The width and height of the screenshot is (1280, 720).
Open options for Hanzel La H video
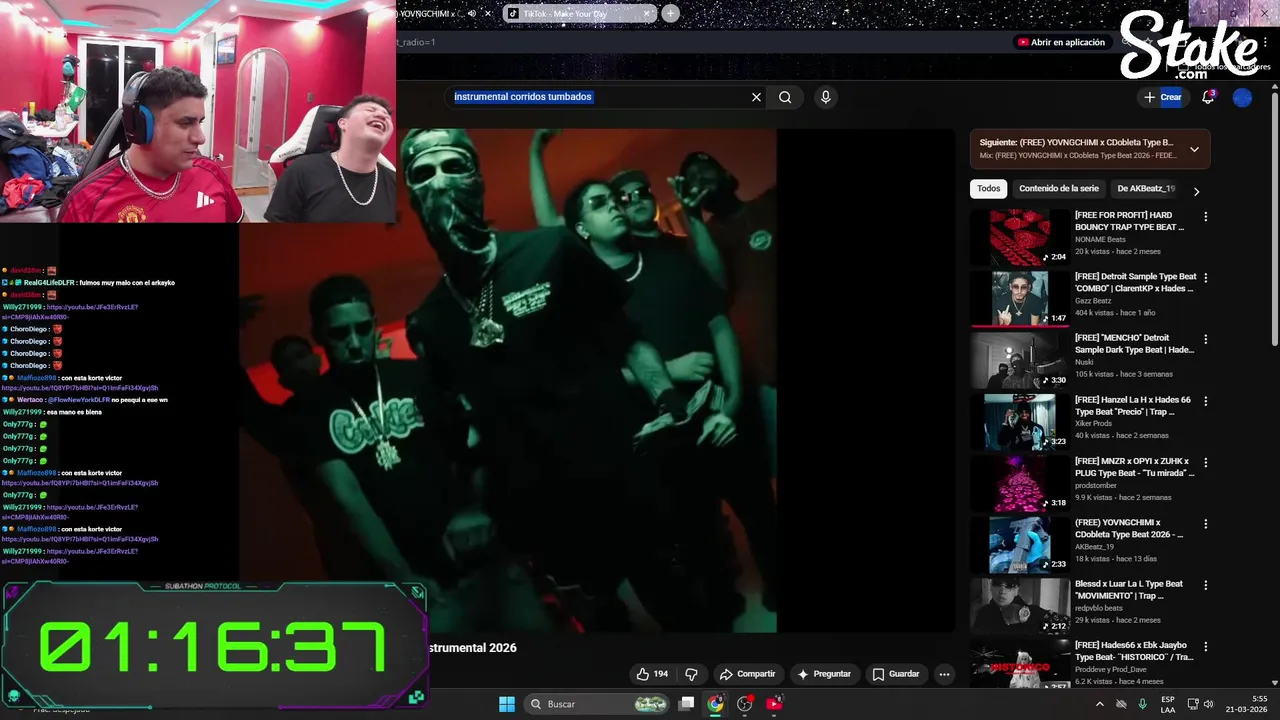click(x=1205, y=401)
